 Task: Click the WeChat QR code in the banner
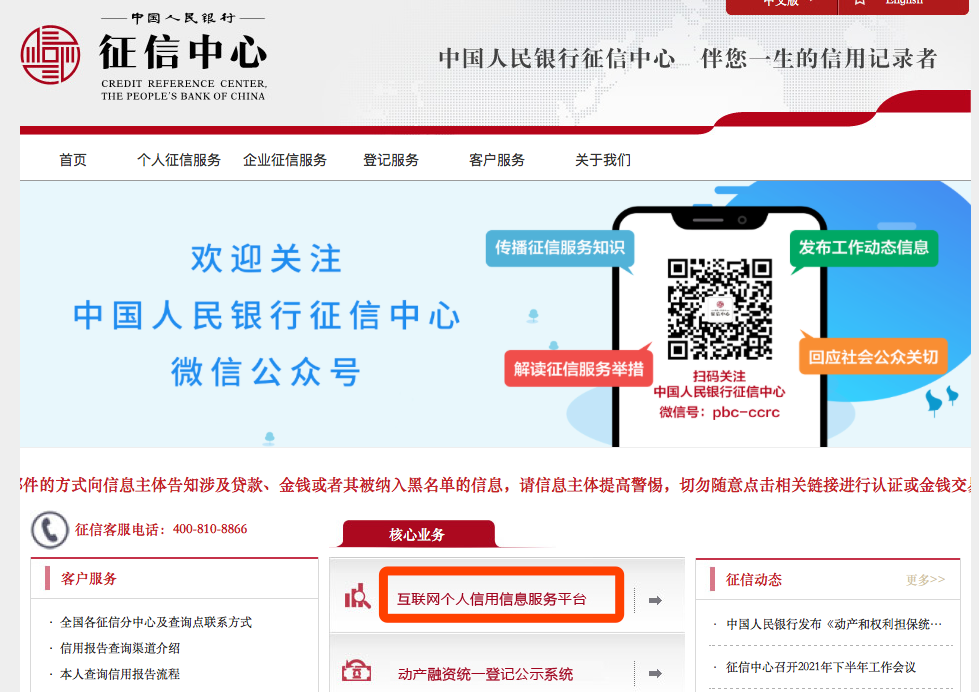pyautogui.click(x=720, y=309)
